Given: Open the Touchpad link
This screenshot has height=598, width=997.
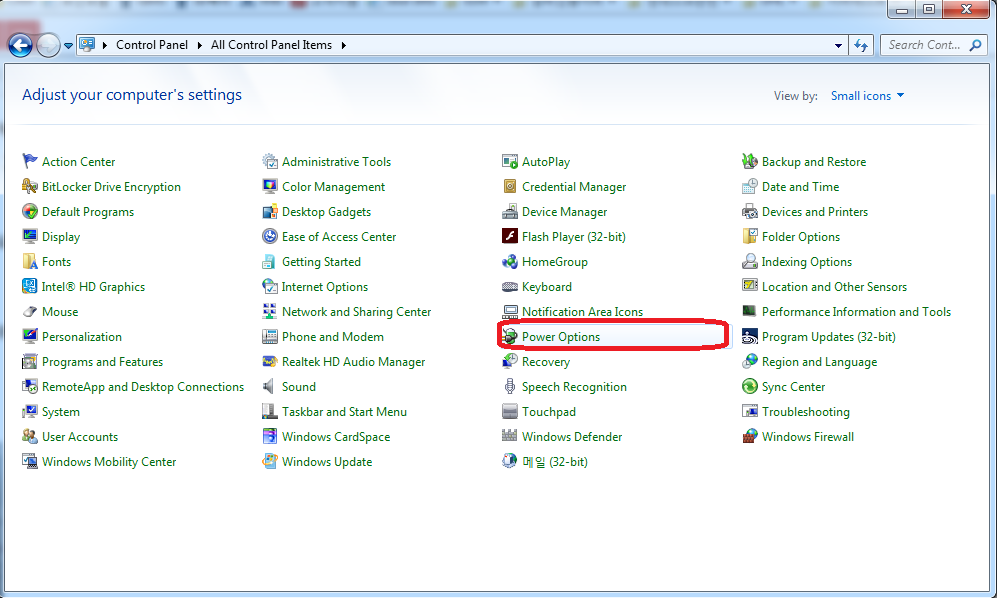Looking at the screenshot, I should click(x=549, y=412).
